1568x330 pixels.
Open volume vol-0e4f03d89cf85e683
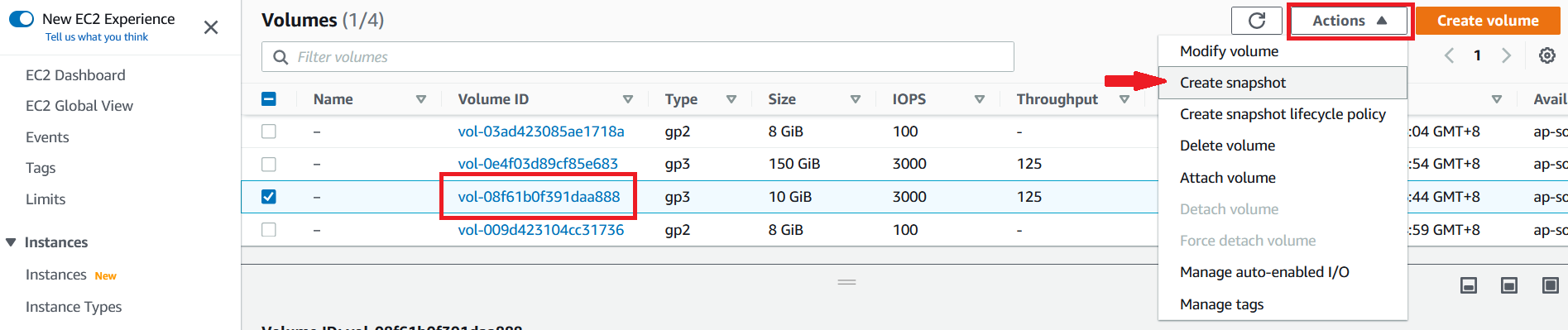tap(538, 164)
